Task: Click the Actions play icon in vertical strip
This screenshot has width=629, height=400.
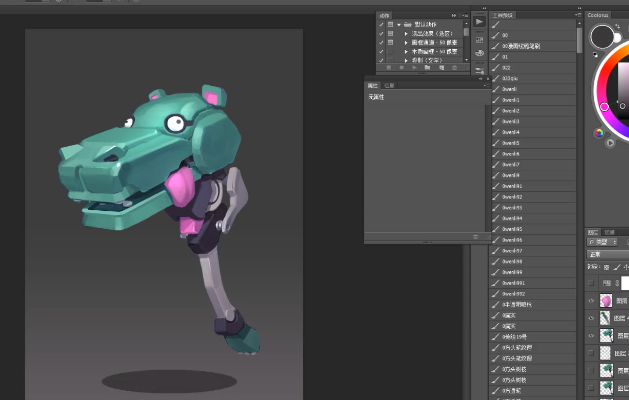Action: 479,22
